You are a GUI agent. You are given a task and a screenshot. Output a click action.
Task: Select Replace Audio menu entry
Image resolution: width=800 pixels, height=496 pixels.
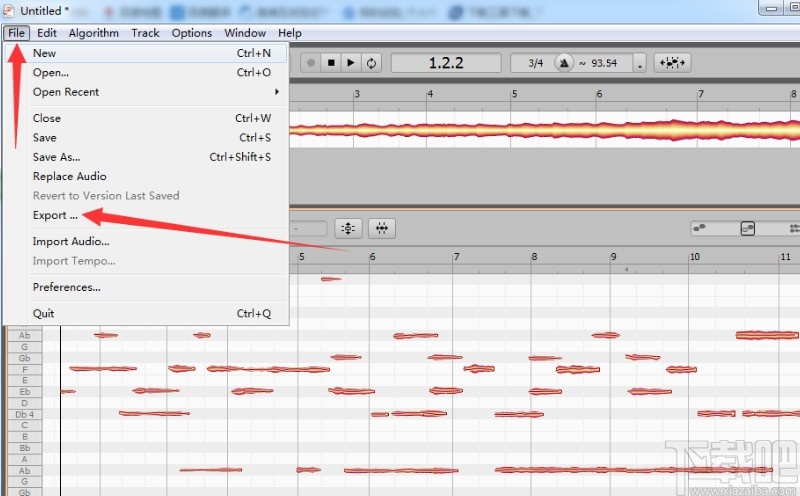click(146, 176)
